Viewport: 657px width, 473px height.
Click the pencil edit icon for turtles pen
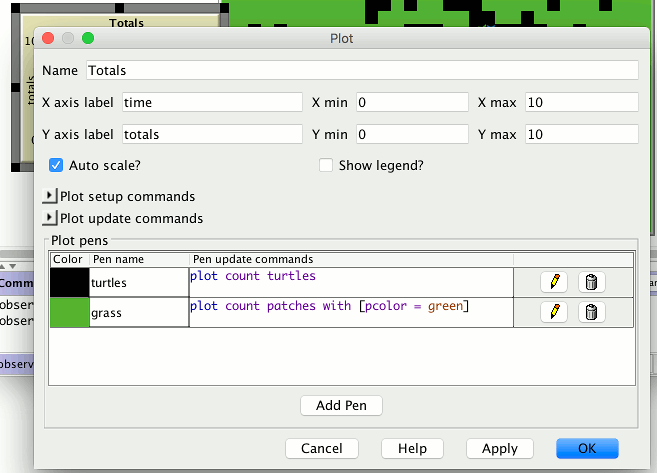[x=554, y=283]
